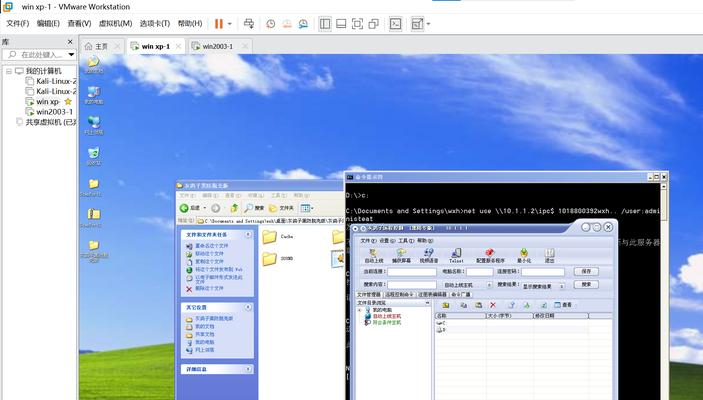Open the snapshot manager icon

click(304, 24)
